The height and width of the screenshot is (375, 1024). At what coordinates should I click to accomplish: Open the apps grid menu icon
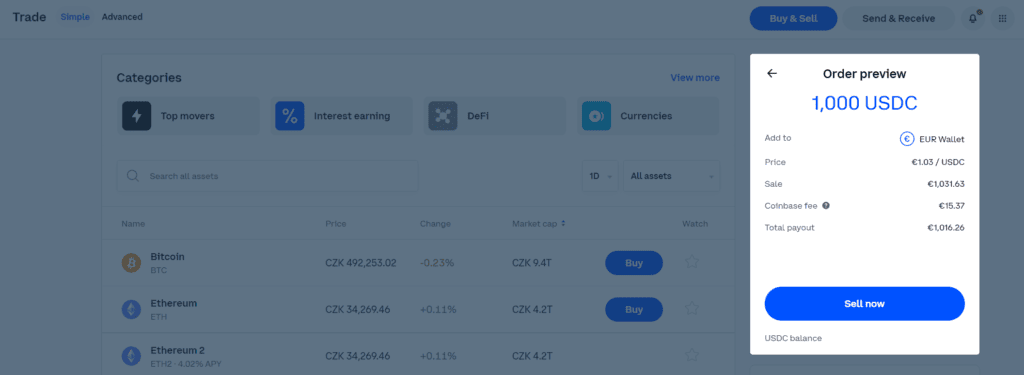click(1002, 18)
